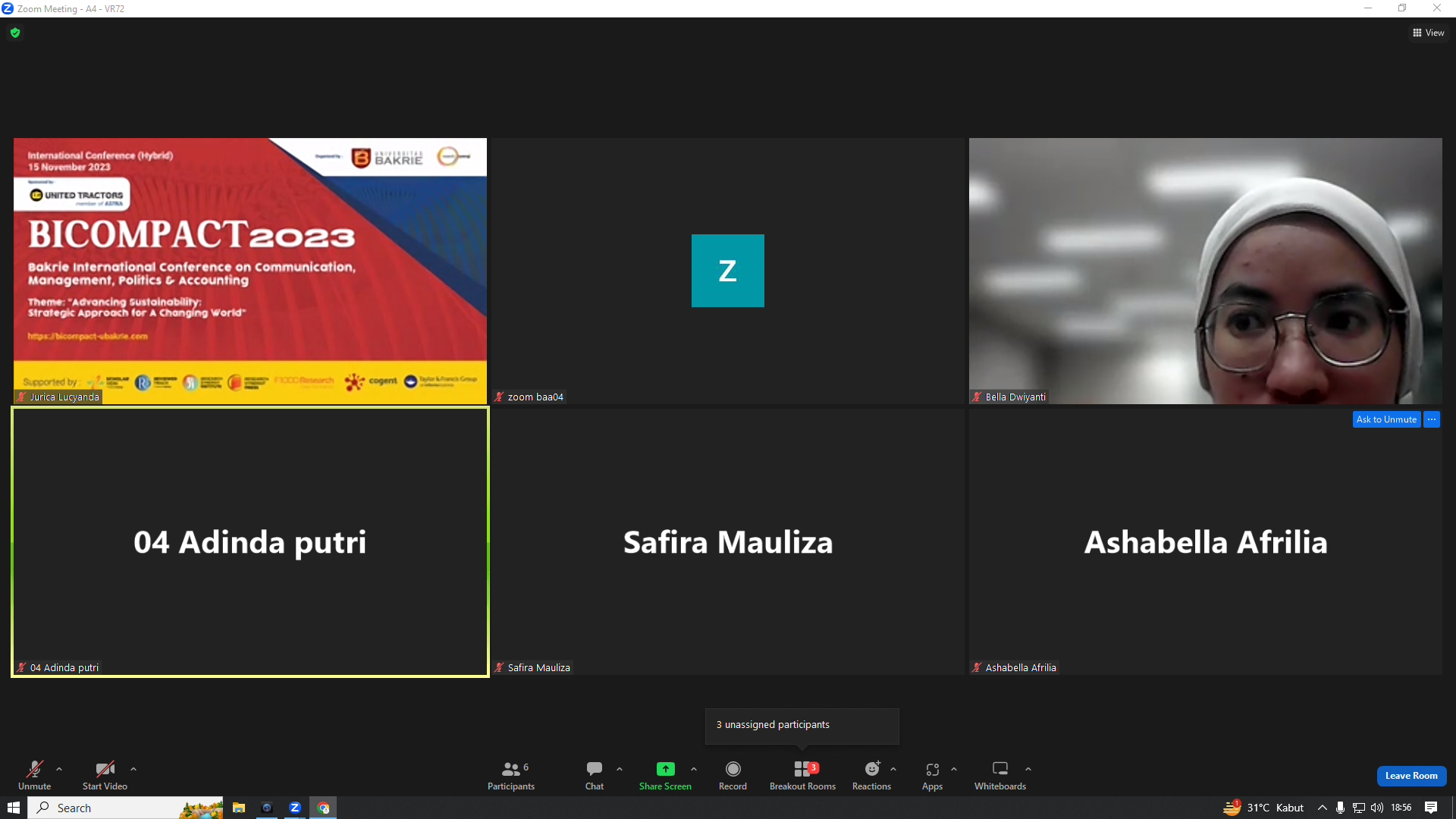1456x819 pixels.
Task: Click the microphone icon in system tray
Action: click(1341, 808)
